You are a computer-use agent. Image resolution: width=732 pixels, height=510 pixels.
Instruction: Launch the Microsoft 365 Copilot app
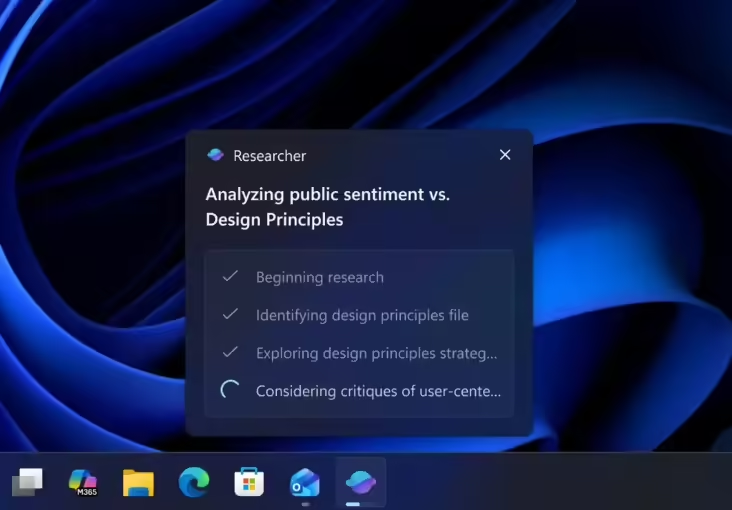click(x=83, y=482)
